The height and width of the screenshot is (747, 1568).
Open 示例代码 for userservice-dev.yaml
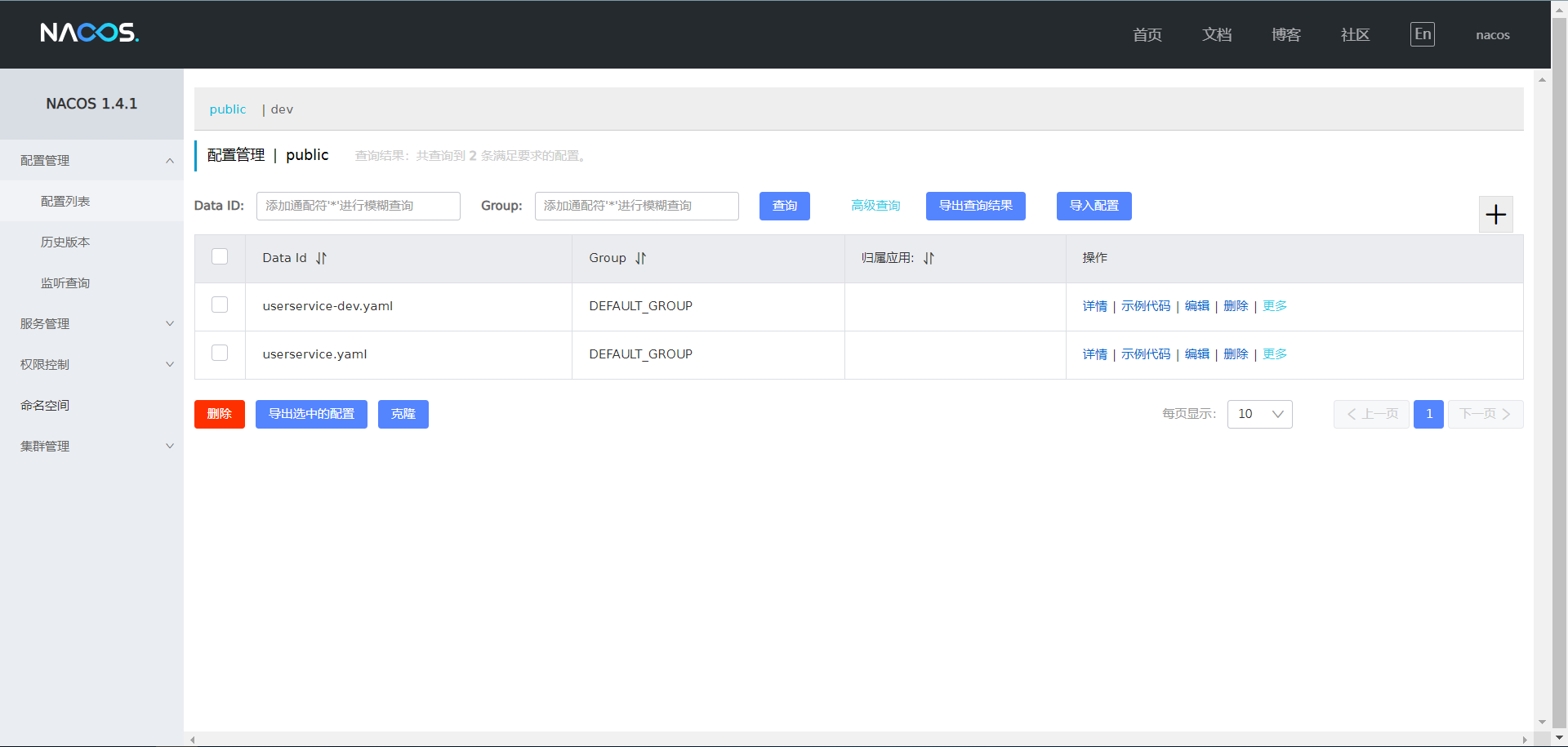pos(1146,306)
